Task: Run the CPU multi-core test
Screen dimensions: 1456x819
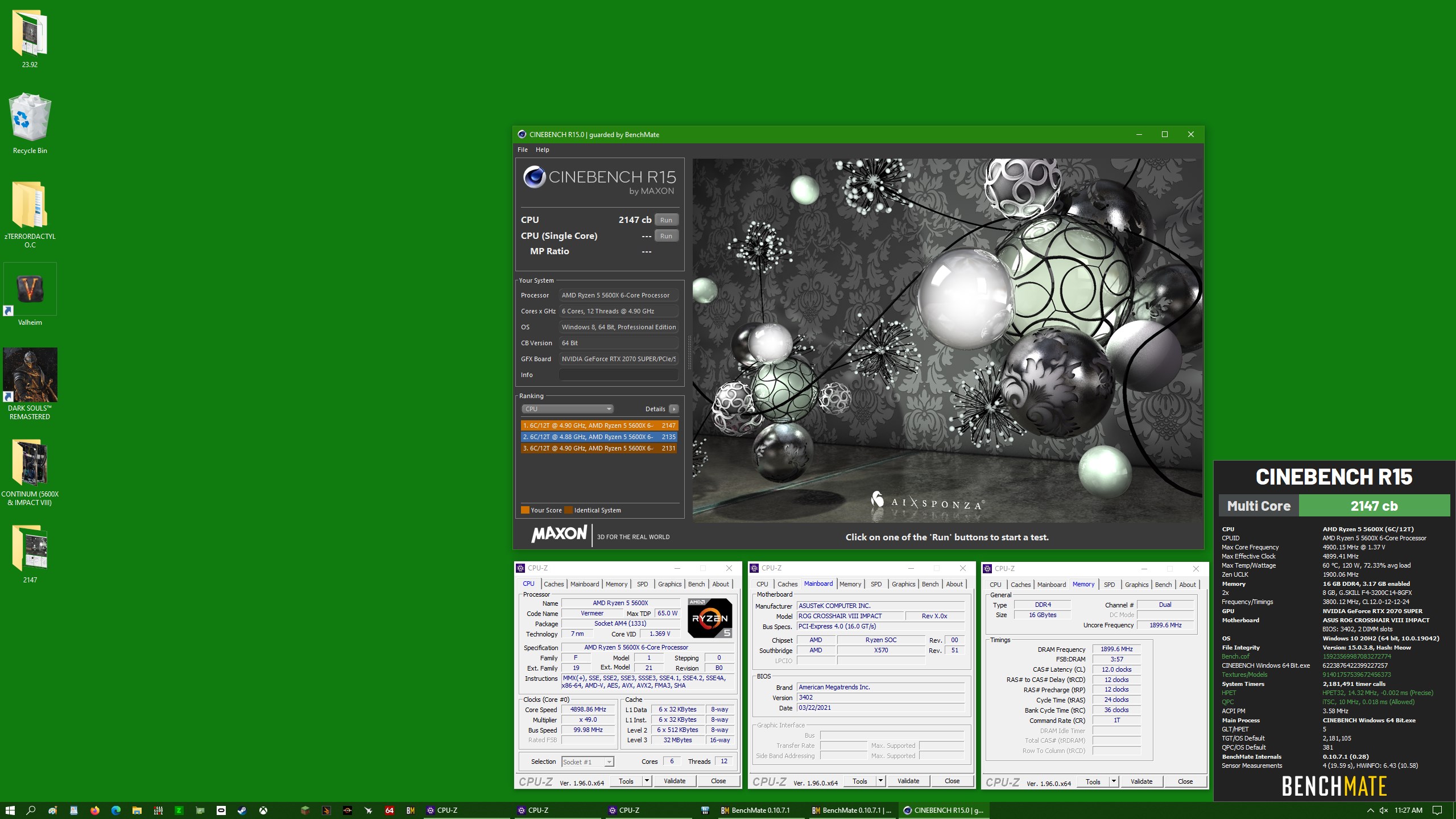Action: tap(666, 220)
